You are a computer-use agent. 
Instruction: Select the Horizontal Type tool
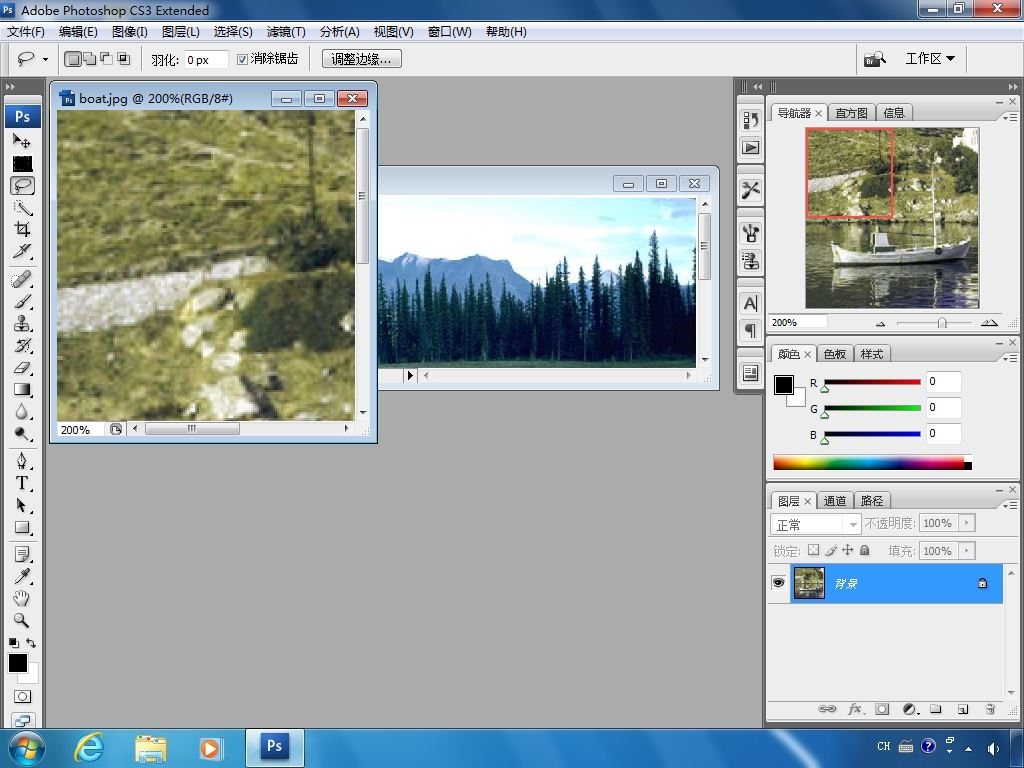[x=22, y=483]
